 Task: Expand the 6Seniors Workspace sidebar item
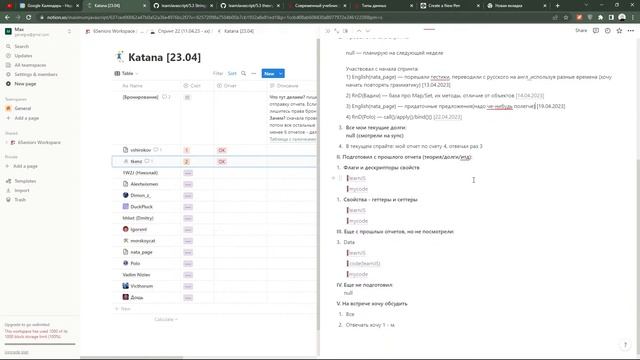[7, 142]
